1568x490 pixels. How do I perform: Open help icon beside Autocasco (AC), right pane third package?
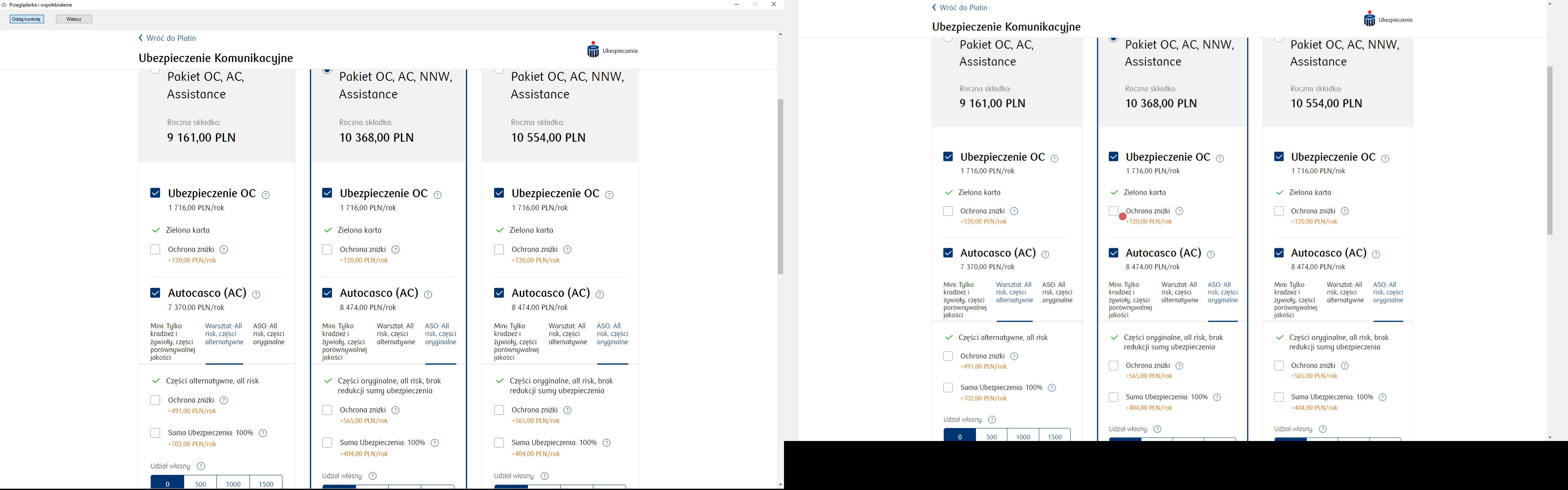pyautogui.click(x=1376, y=255)
